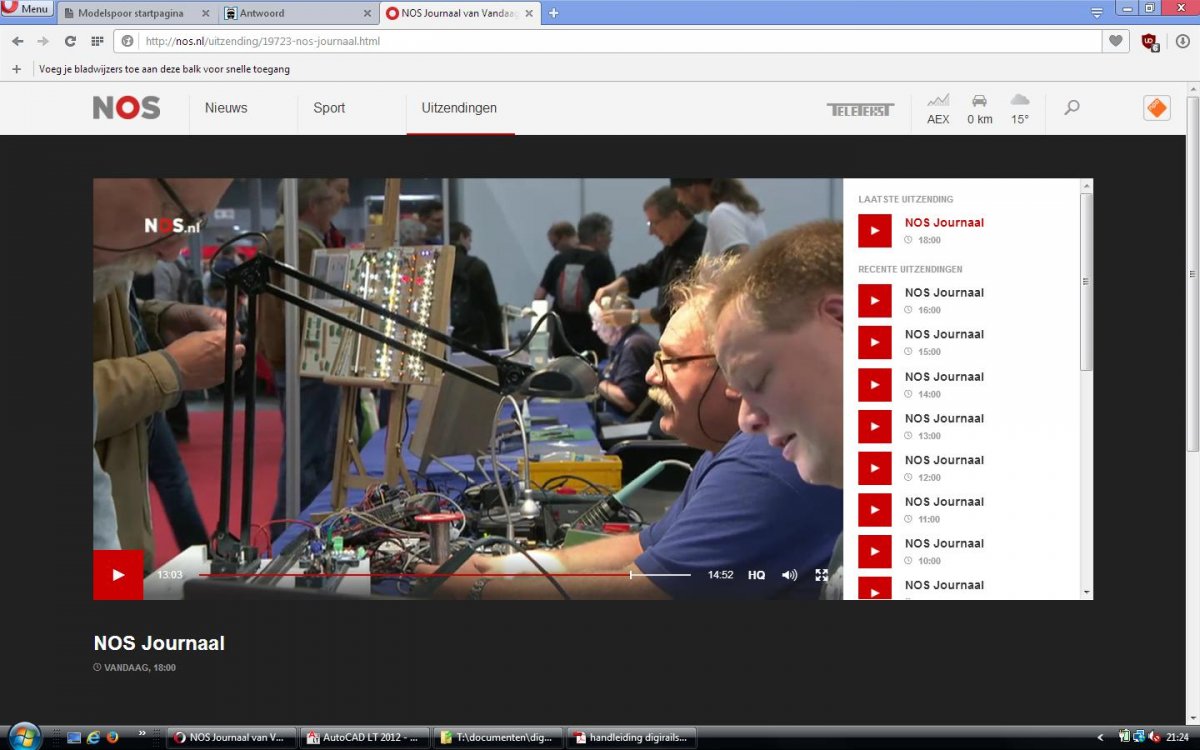Show hidden tray icons arrow
The height and width of the screenshot is (750, 1200).
click(1101, 738)
